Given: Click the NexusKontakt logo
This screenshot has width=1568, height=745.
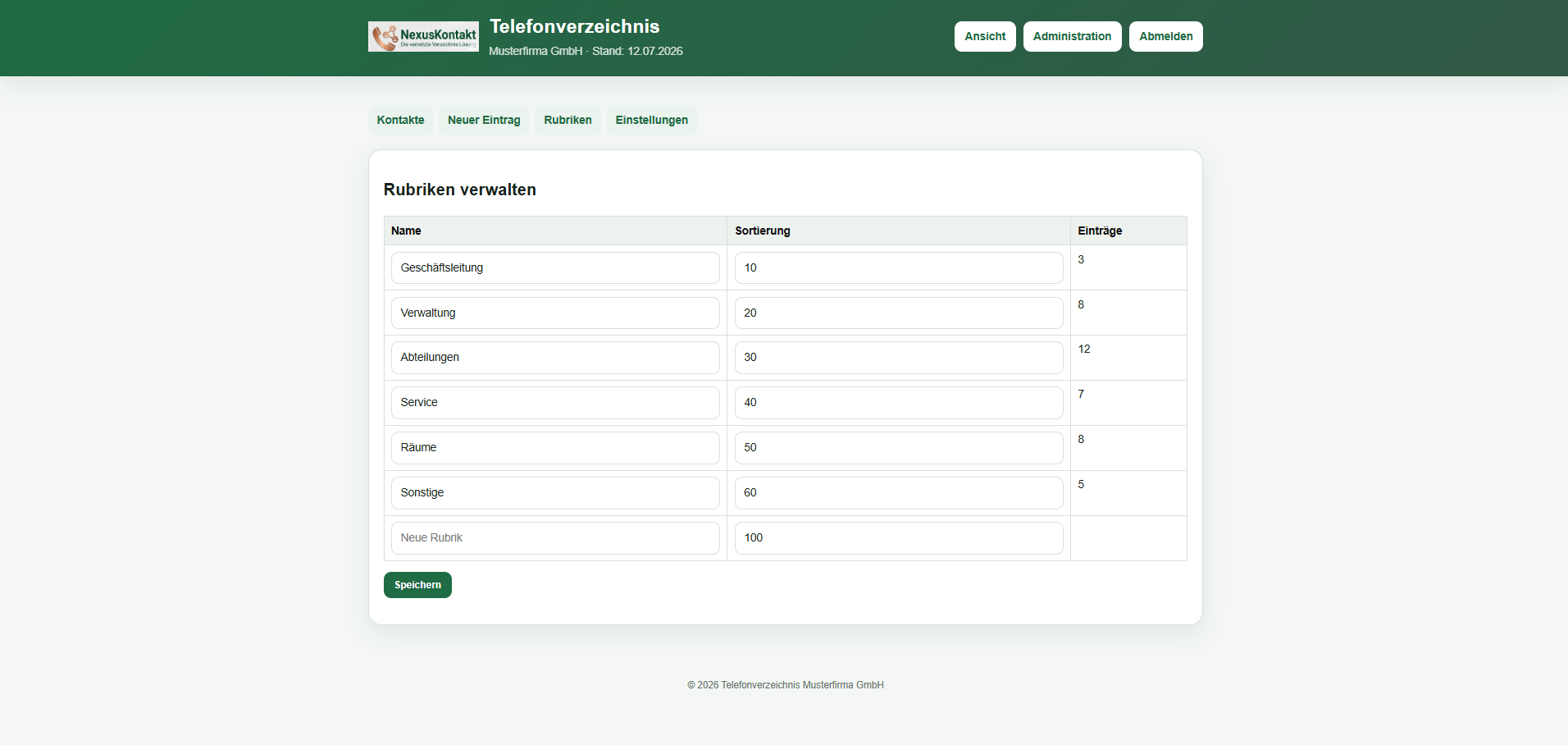Looking at the screenshot, I should coord(423,36).
